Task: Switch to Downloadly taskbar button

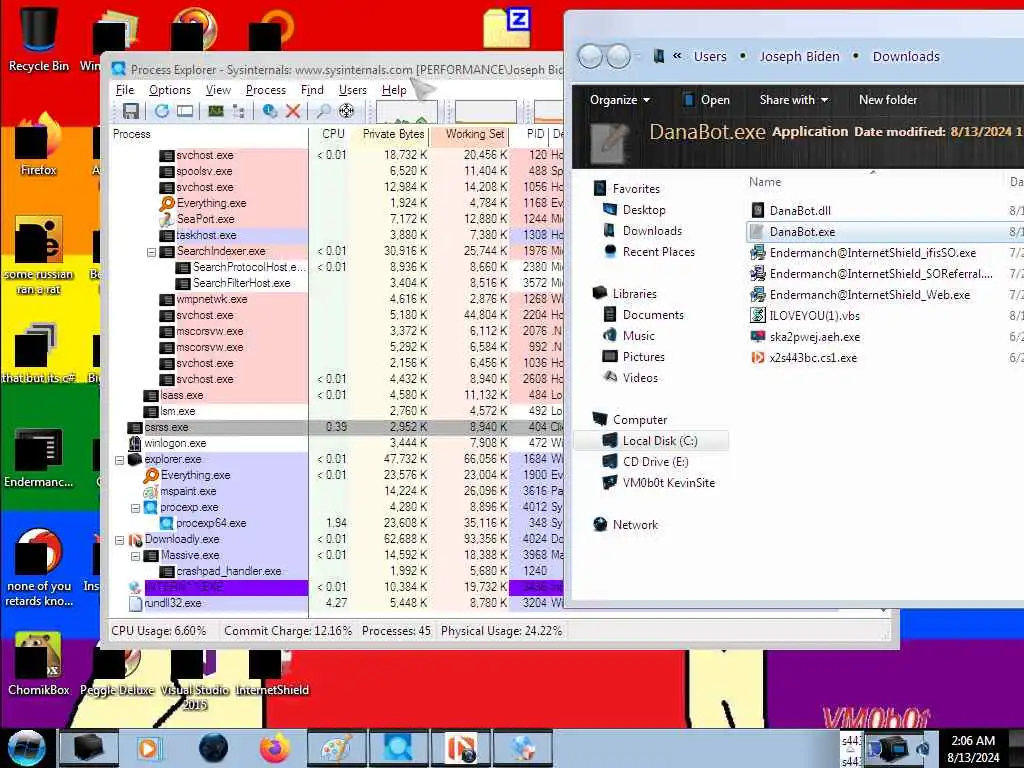Action: (x=462, y=748)
